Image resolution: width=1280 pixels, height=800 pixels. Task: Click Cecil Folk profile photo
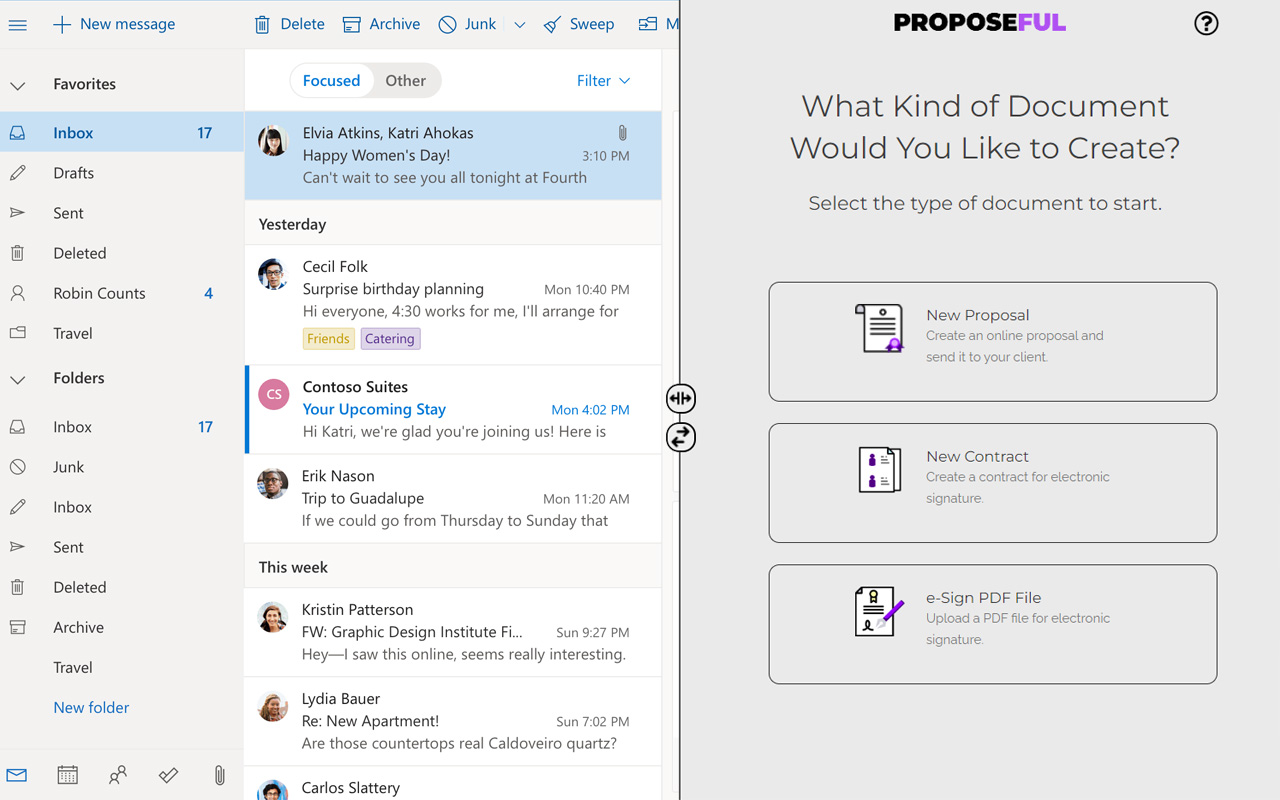273,274
